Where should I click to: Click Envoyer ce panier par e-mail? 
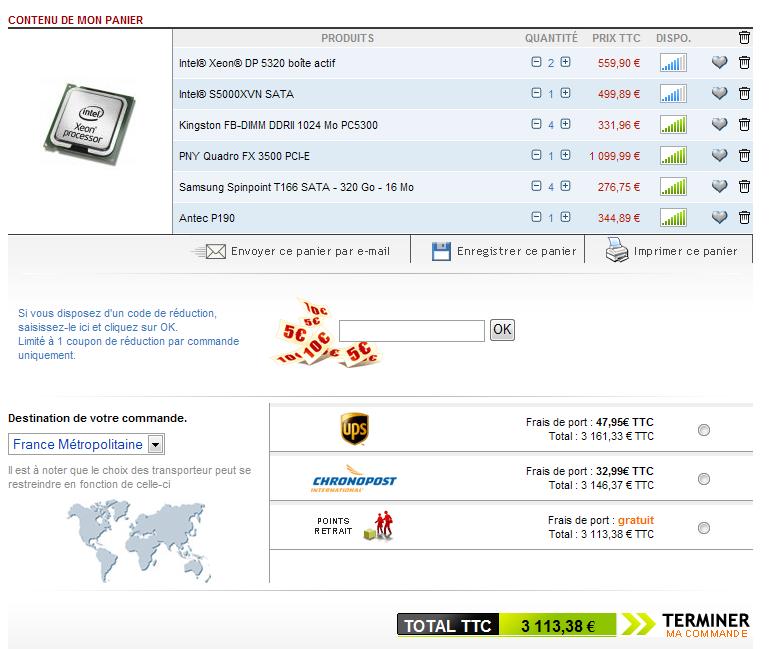tap(310, 251)
